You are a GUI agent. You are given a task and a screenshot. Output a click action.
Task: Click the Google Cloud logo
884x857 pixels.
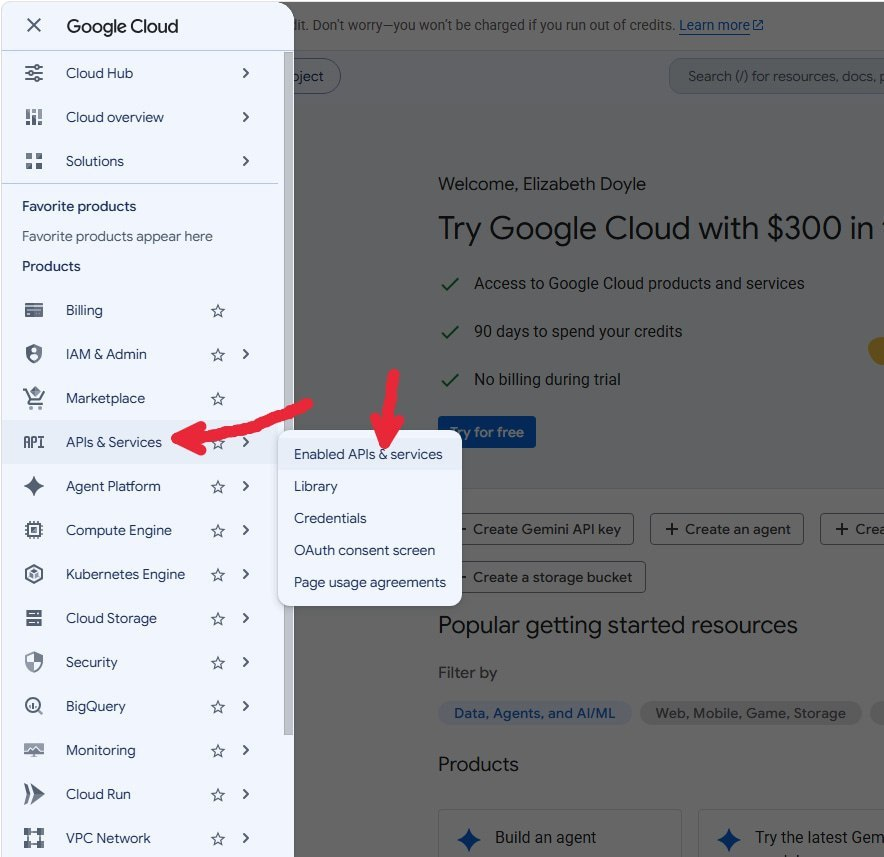(x=122, y=26)
